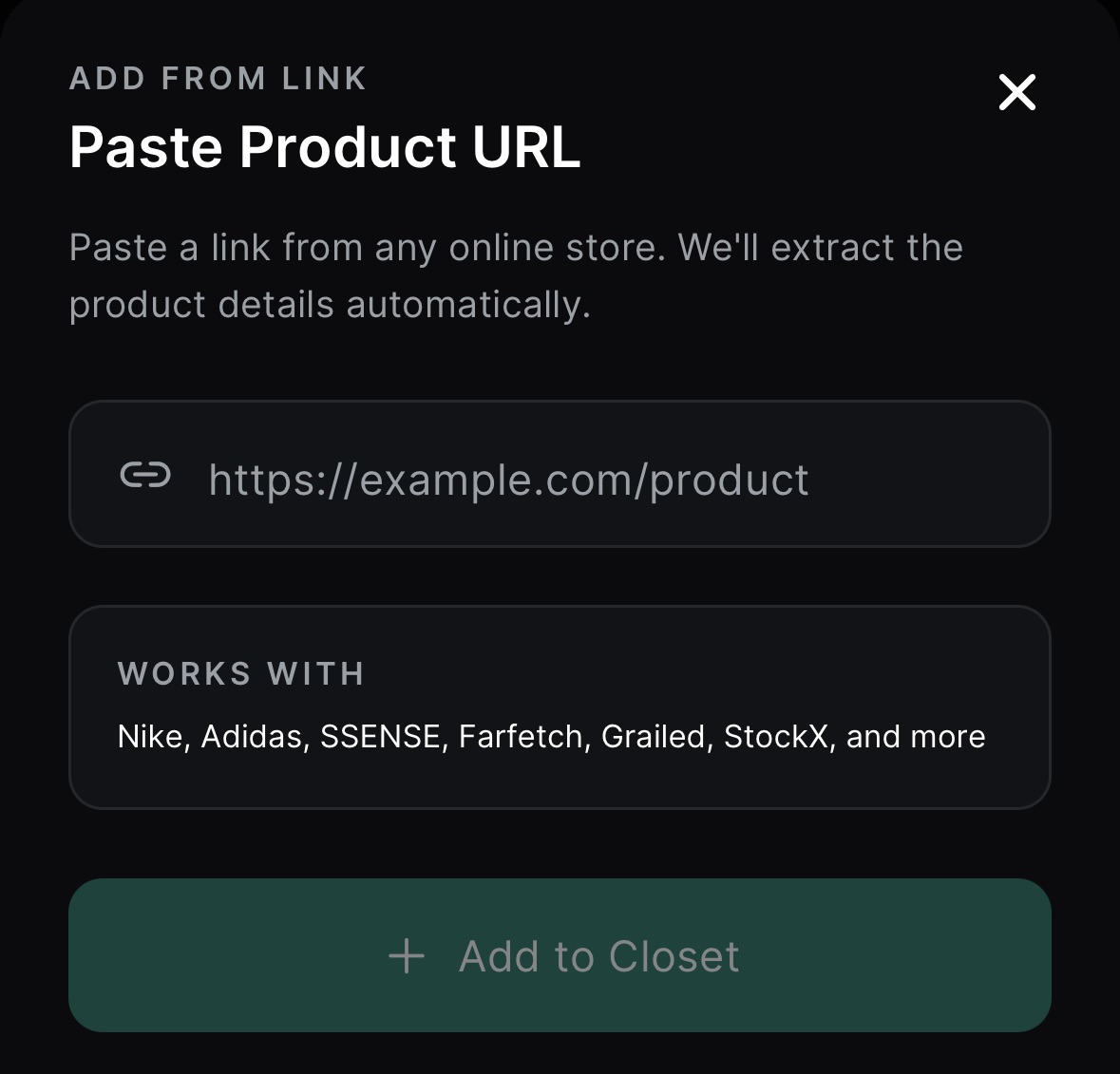Click the chain link icon
Viewport: 1120px width, 1074px height.
click(x=145, y=475)
